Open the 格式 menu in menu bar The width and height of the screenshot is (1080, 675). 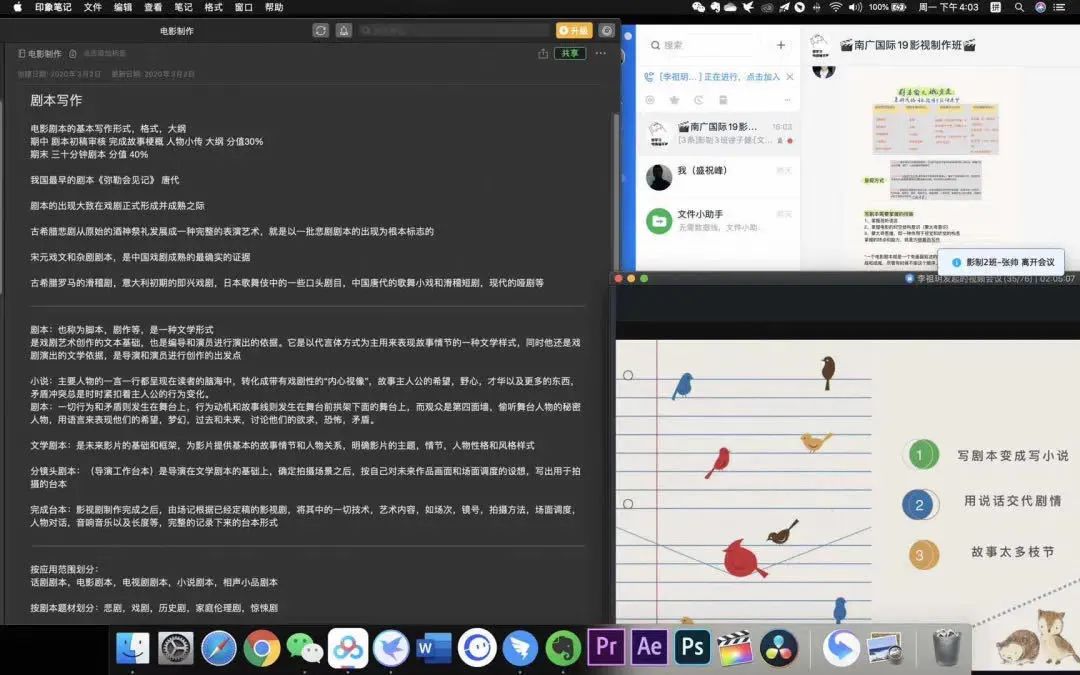[x=213, y=7]
